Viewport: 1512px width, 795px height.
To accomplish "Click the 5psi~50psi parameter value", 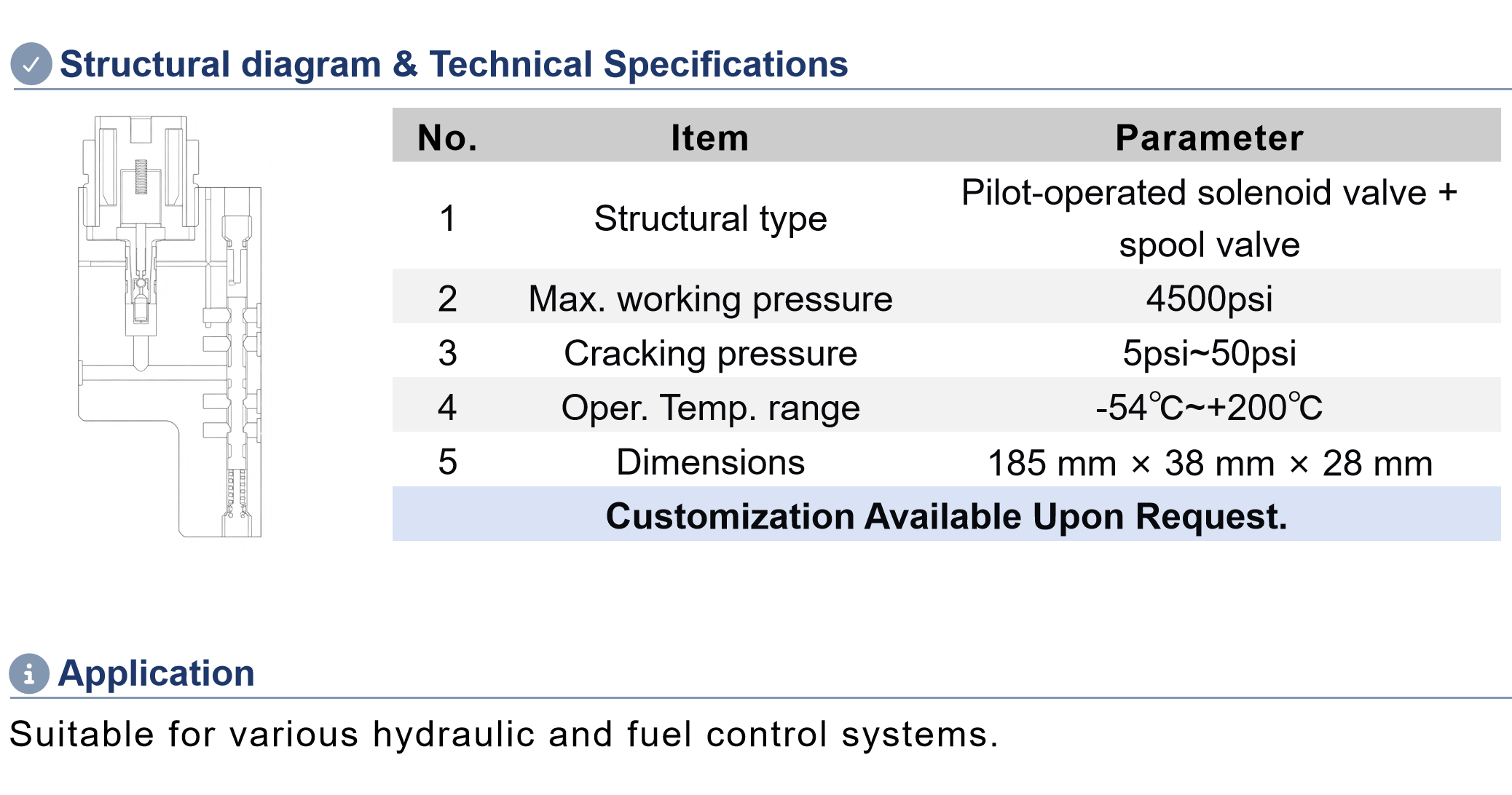I will click(1209, 353).
